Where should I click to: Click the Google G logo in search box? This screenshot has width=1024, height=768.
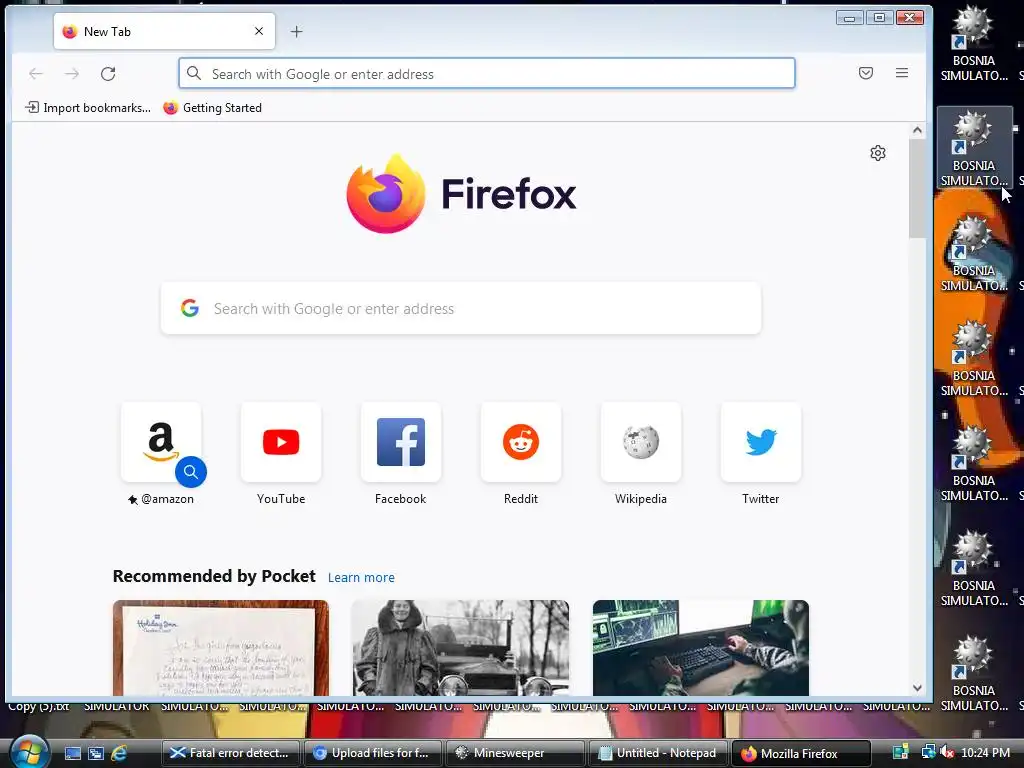(190, 308)
